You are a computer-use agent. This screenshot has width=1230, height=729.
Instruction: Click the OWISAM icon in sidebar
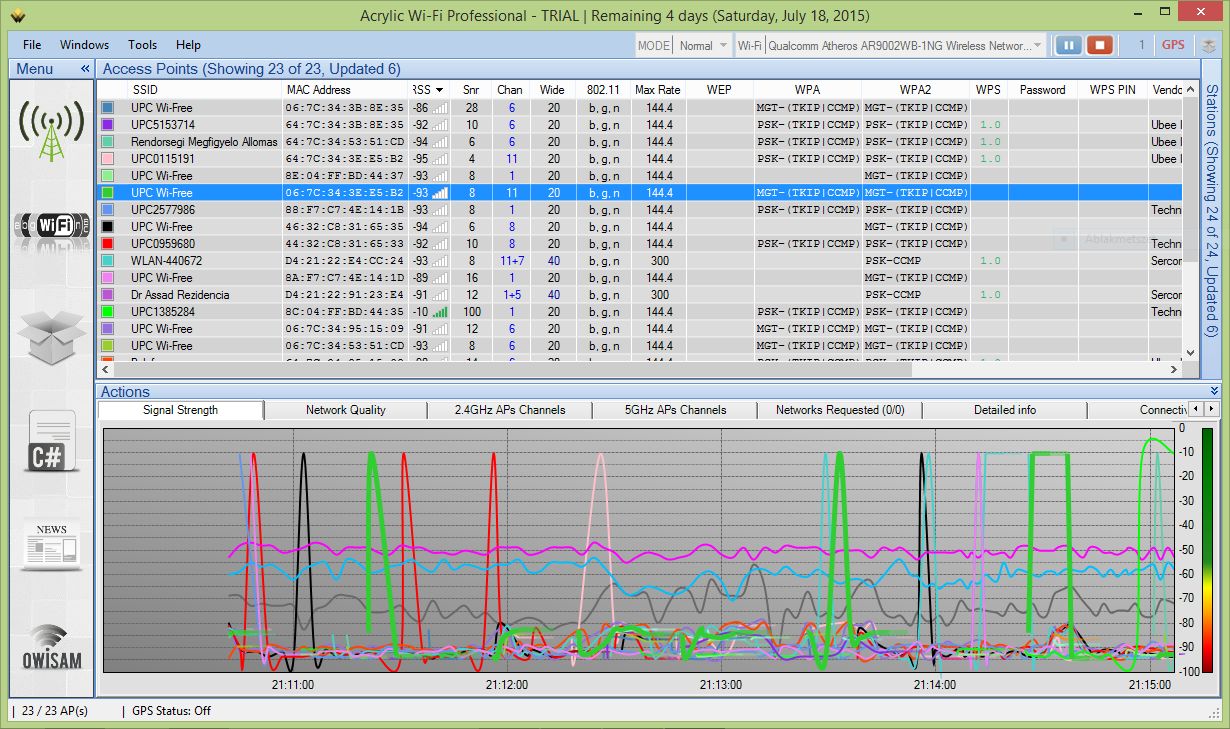[x=52, y=648]
